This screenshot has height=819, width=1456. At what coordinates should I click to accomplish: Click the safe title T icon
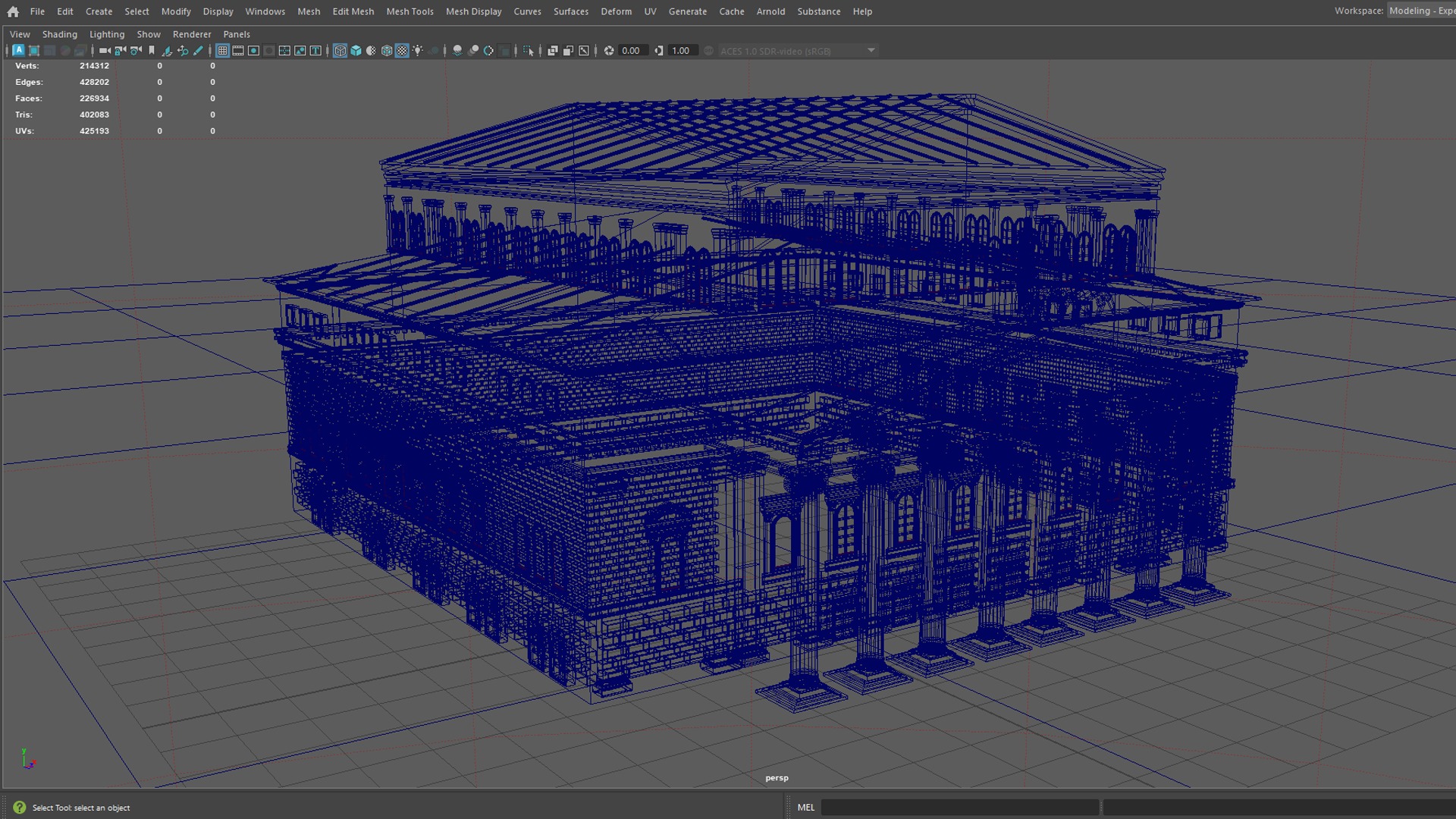coord(315,51)
